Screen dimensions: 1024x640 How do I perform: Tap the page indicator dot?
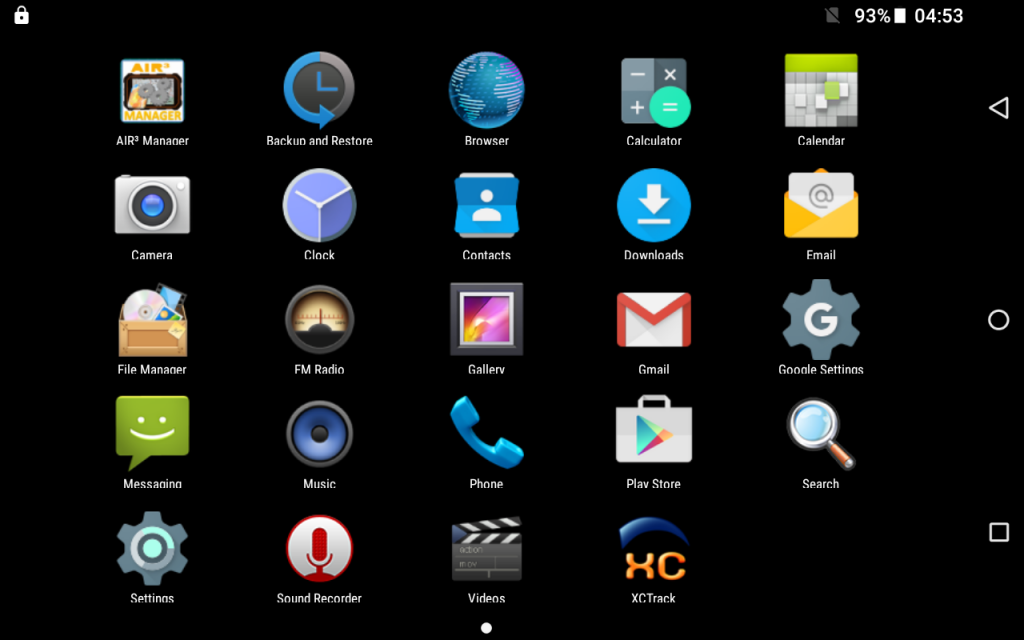[487, 628]
